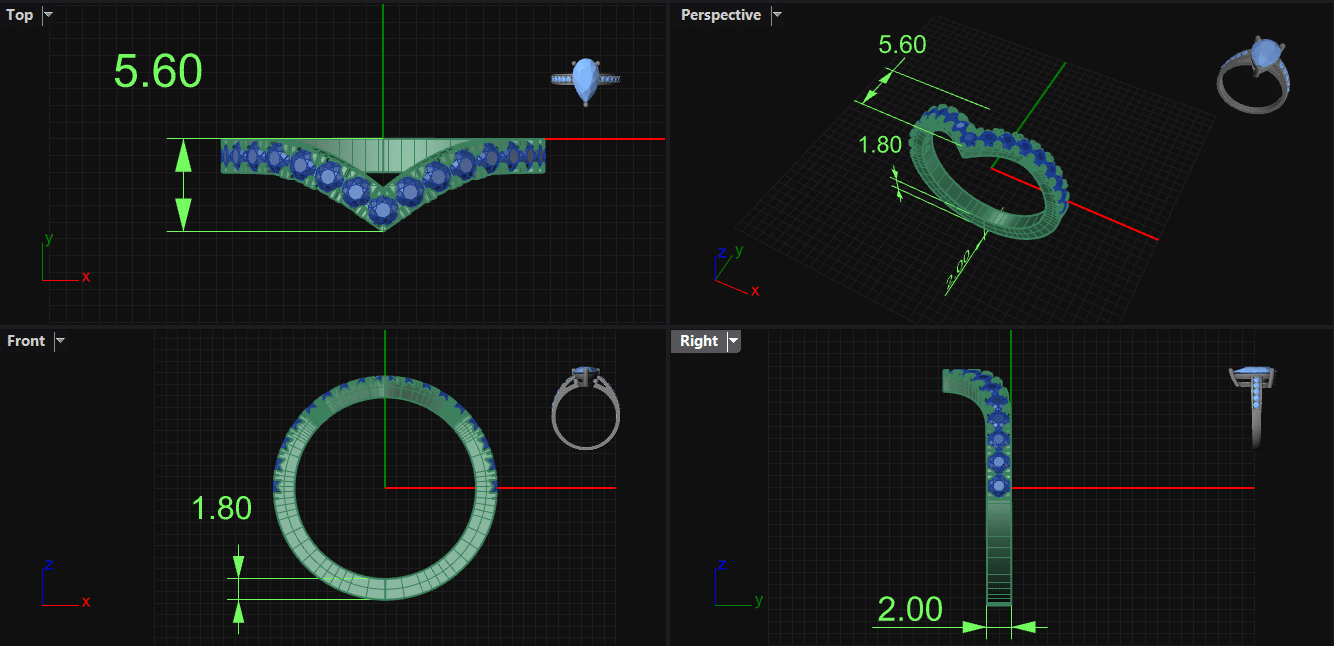
Task: Select the Front viewport label
Action: click(x=26, y=341)
